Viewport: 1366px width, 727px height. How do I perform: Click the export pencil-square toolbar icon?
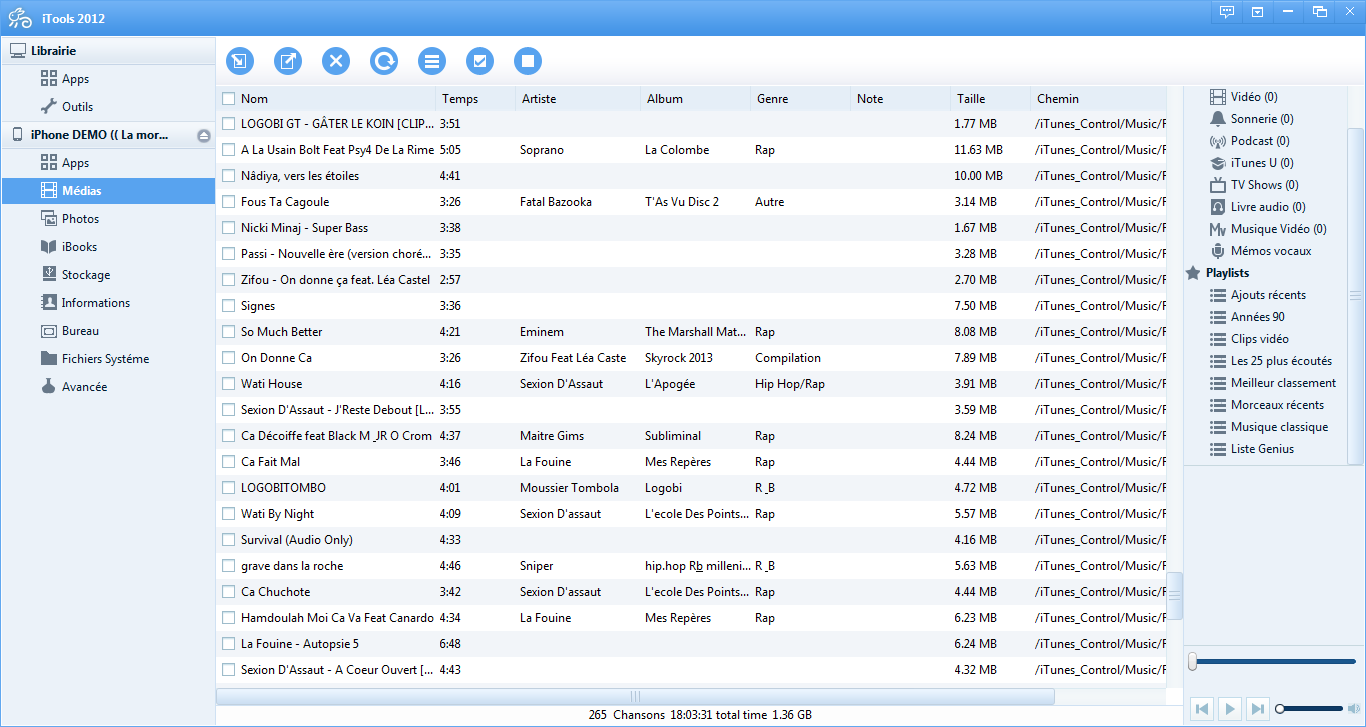(x=288, y=61)
